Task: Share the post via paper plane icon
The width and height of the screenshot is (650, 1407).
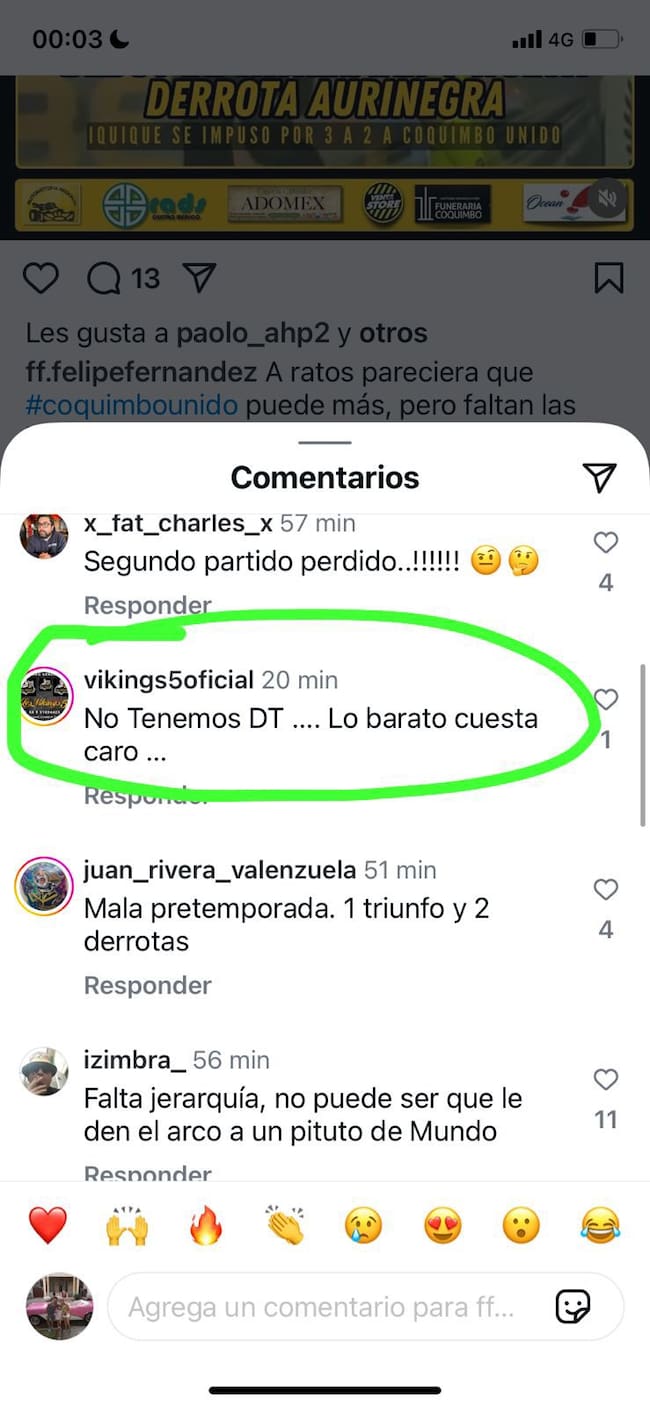Action: tap(199, 278)
